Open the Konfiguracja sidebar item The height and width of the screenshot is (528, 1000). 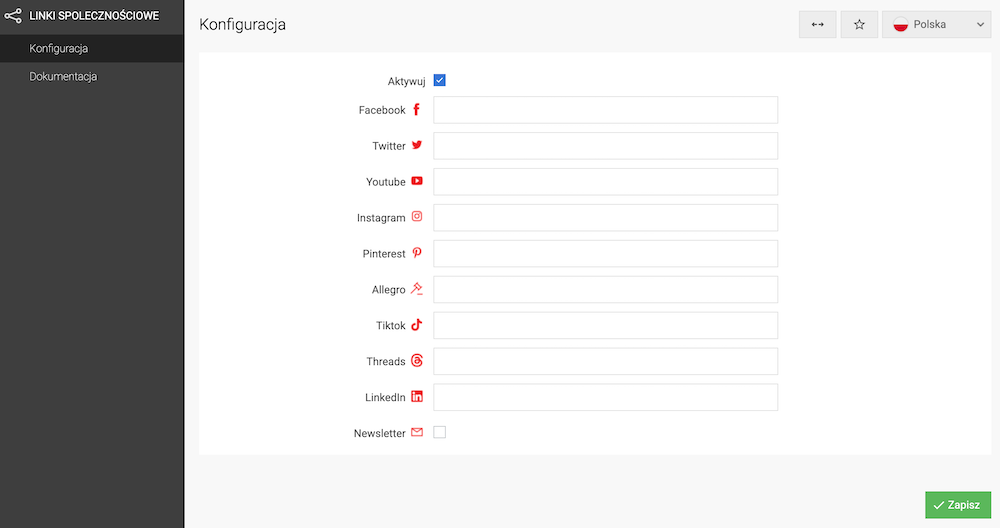(60, 48)
